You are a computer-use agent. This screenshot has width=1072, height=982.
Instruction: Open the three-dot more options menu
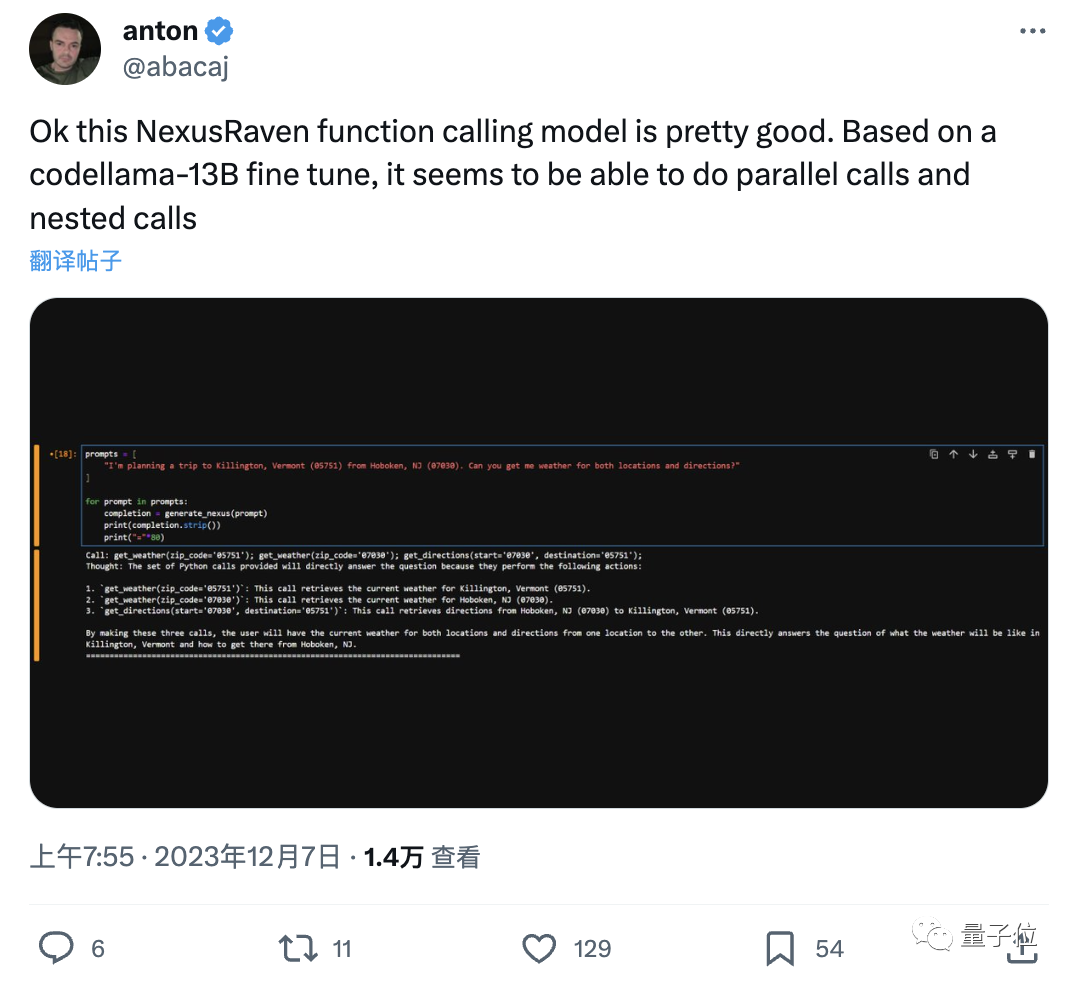coord(1032,32)
